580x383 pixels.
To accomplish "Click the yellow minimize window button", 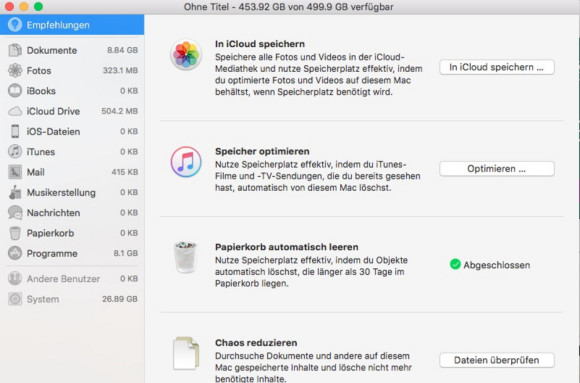I will [x=24, y=6].
